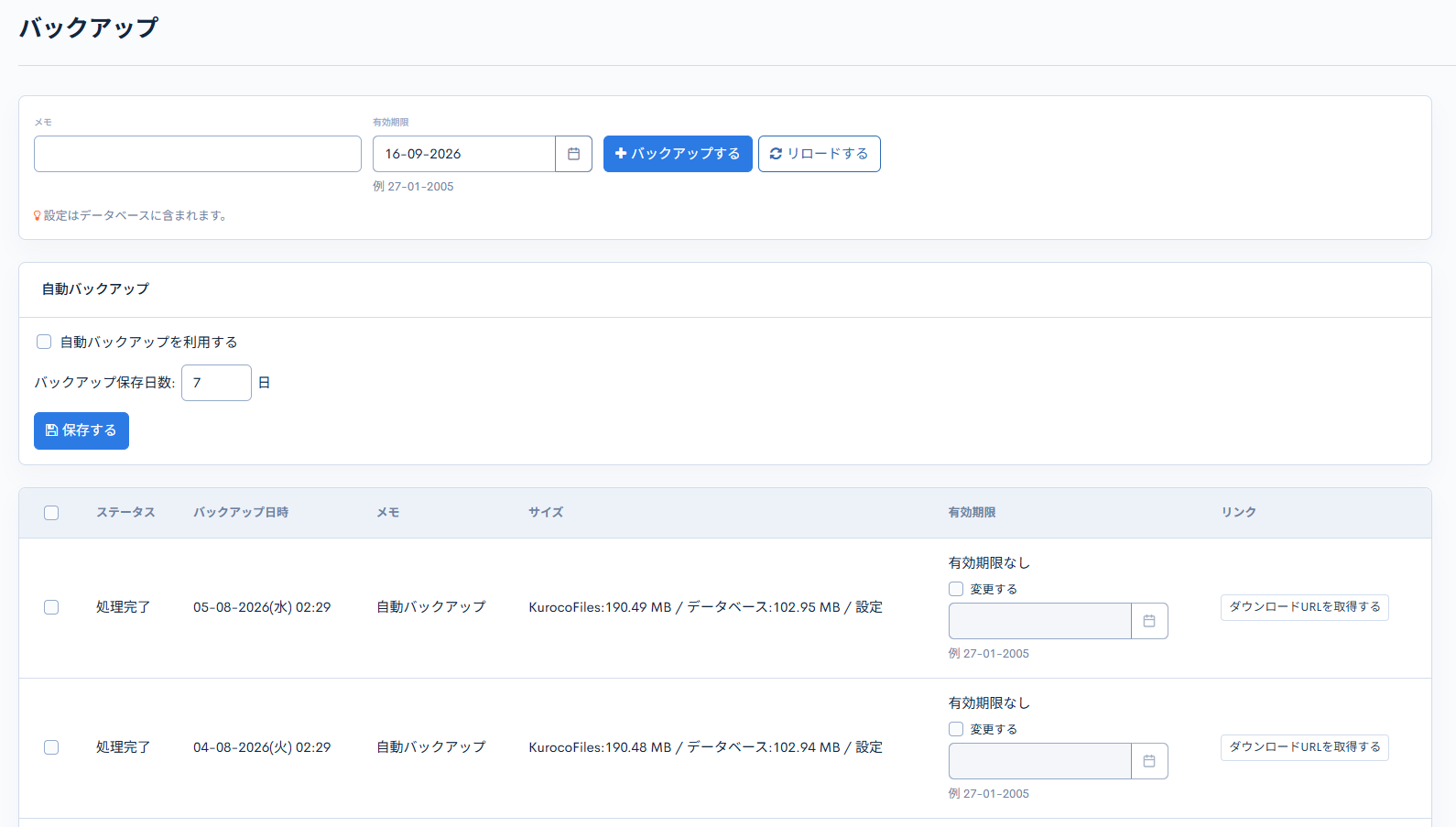This screenshot has height=827, width=1456.
Task: Open calendar icon in 05-08-2026 row
Action: click(1149, 621)
